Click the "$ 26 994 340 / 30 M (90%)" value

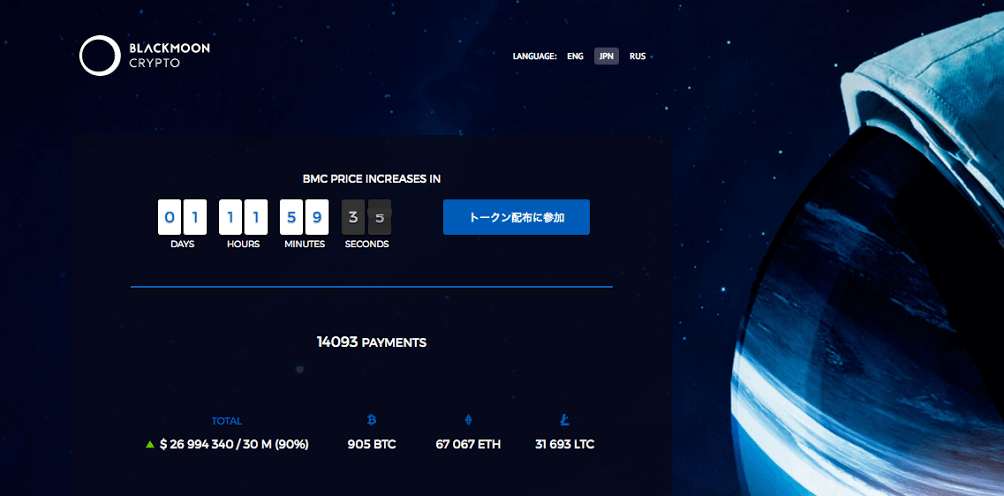pyautogui.click(x=234, y=444)
